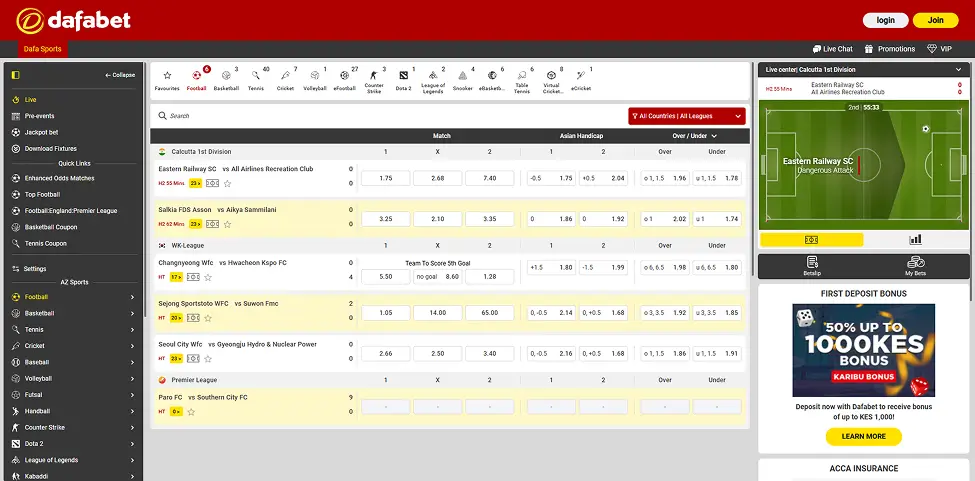Open the First Deposit Bonus banner

tap(864, 350)
